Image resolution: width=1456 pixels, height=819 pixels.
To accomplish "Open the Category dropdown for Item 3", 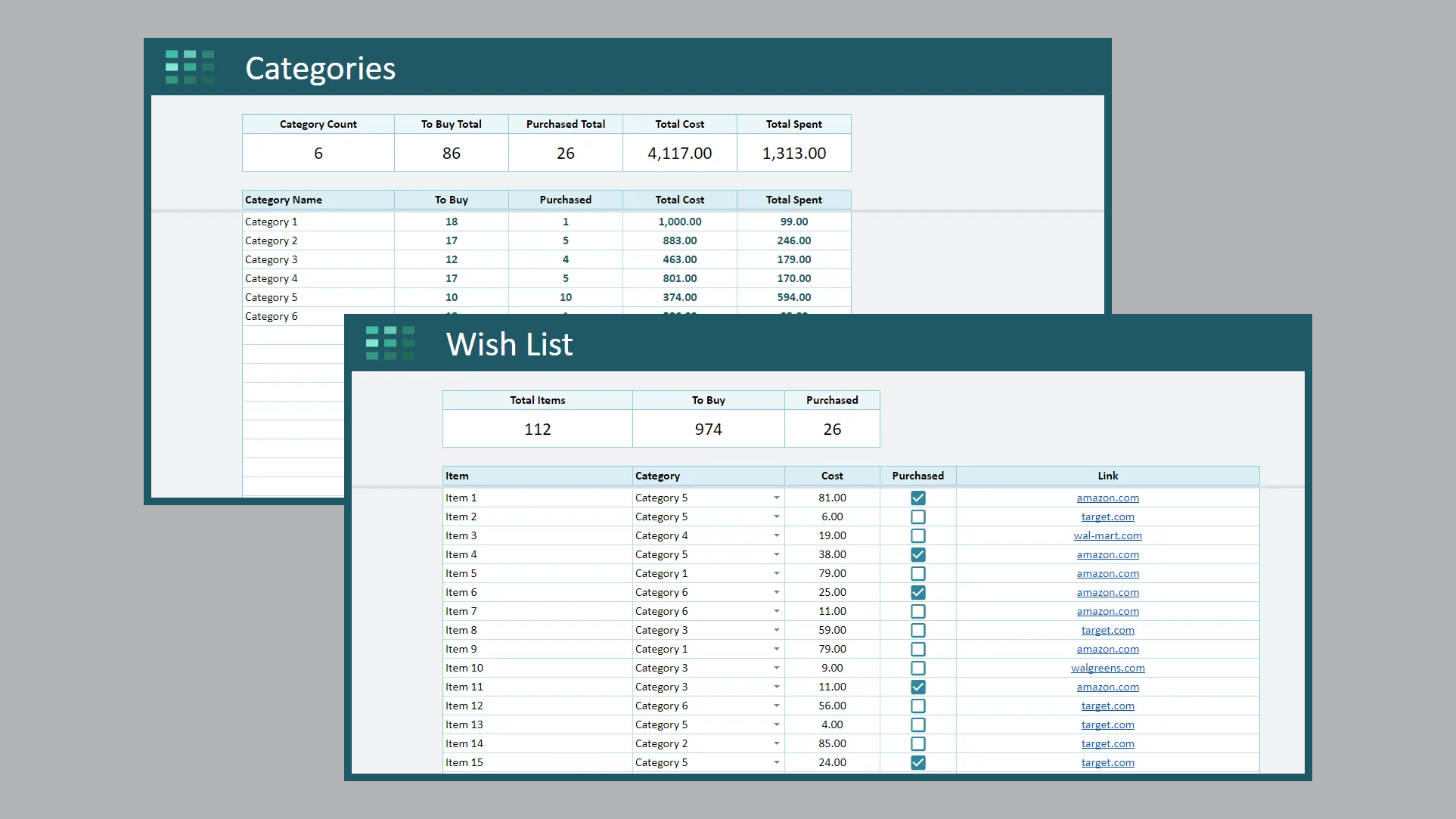I will tap(775, 535).
